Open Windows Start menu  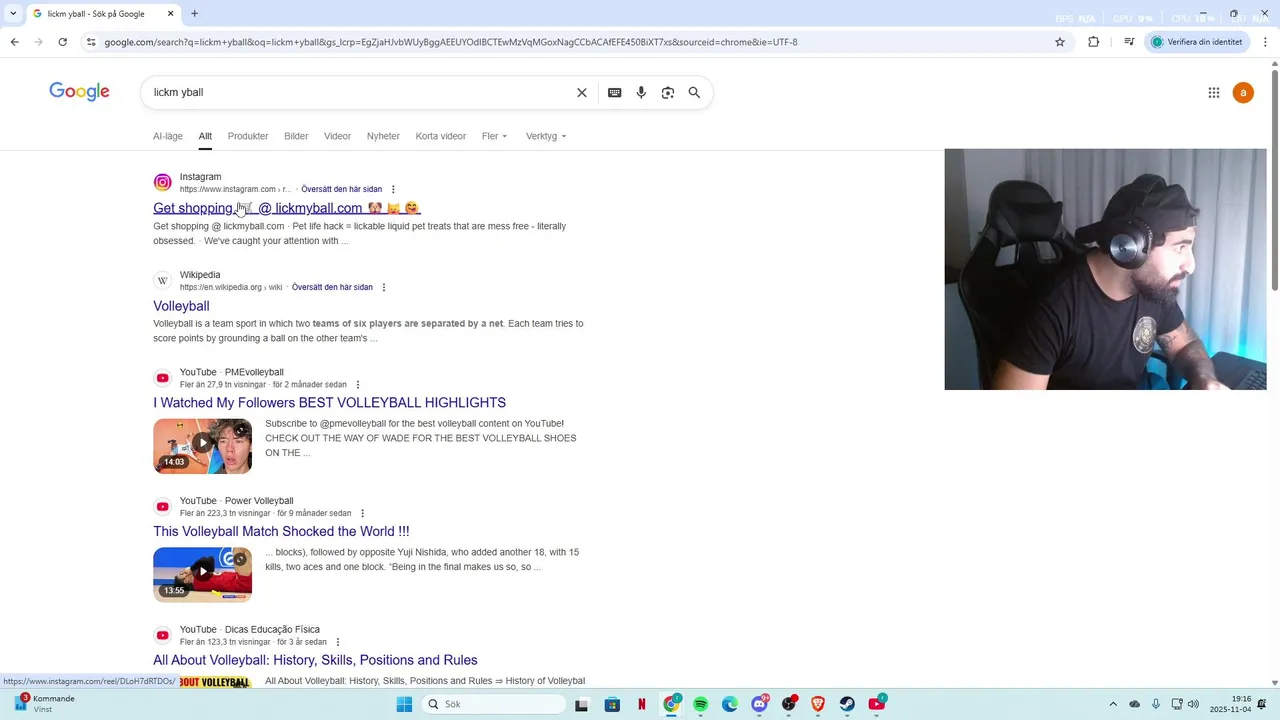[x=404, y=704]
